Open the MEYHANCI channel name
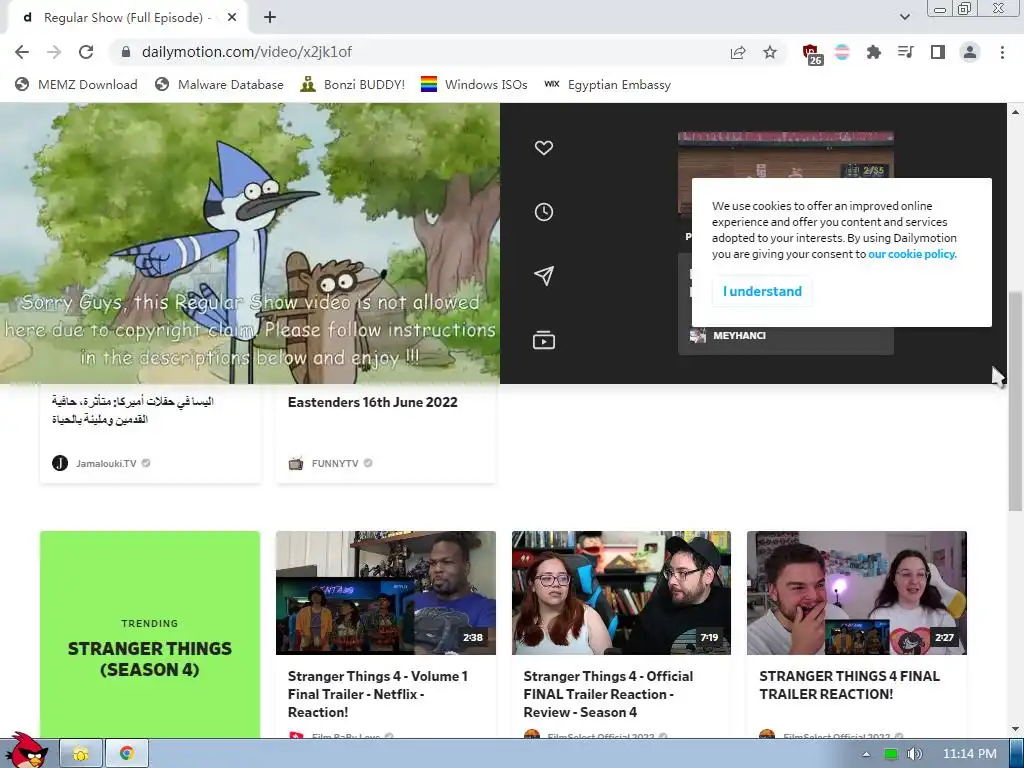Viewport: 1024px width, 768px height. pos(739,336)
